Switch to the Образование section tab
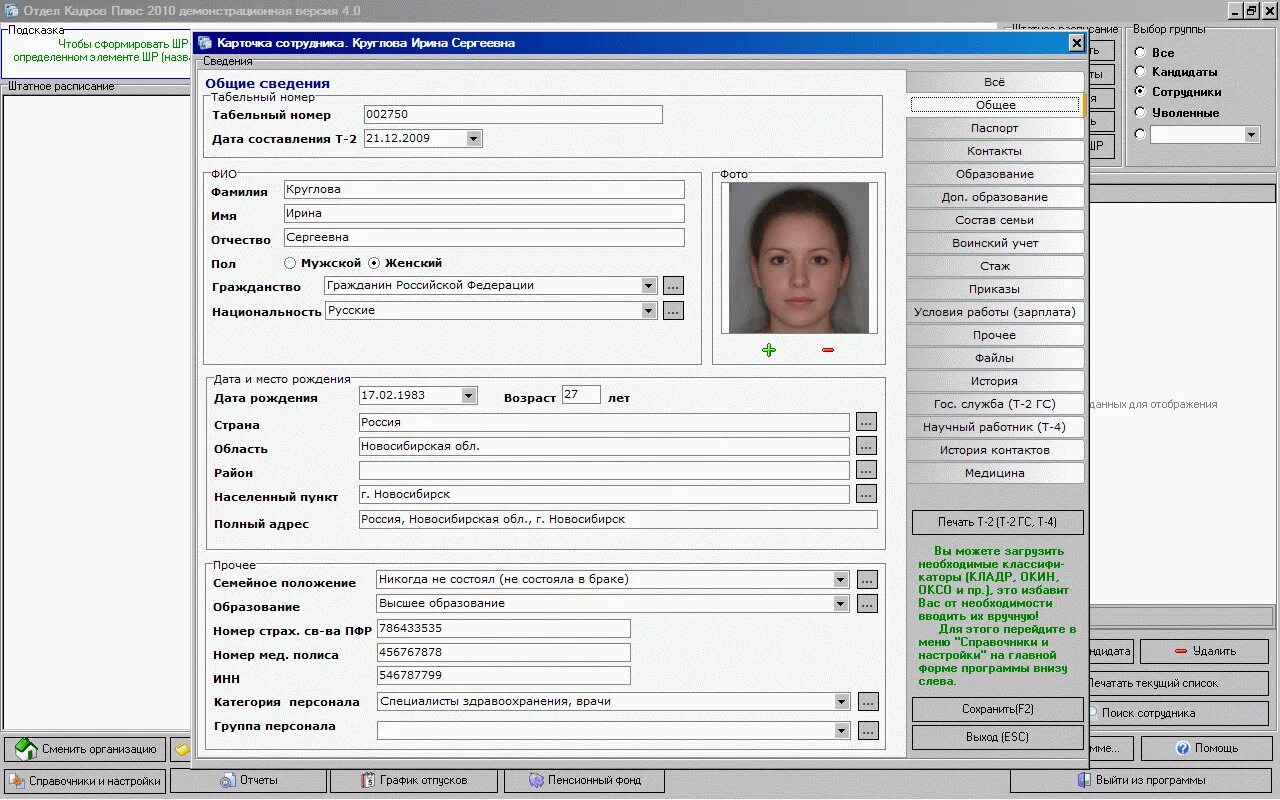1280x800 pixels. 995,174
